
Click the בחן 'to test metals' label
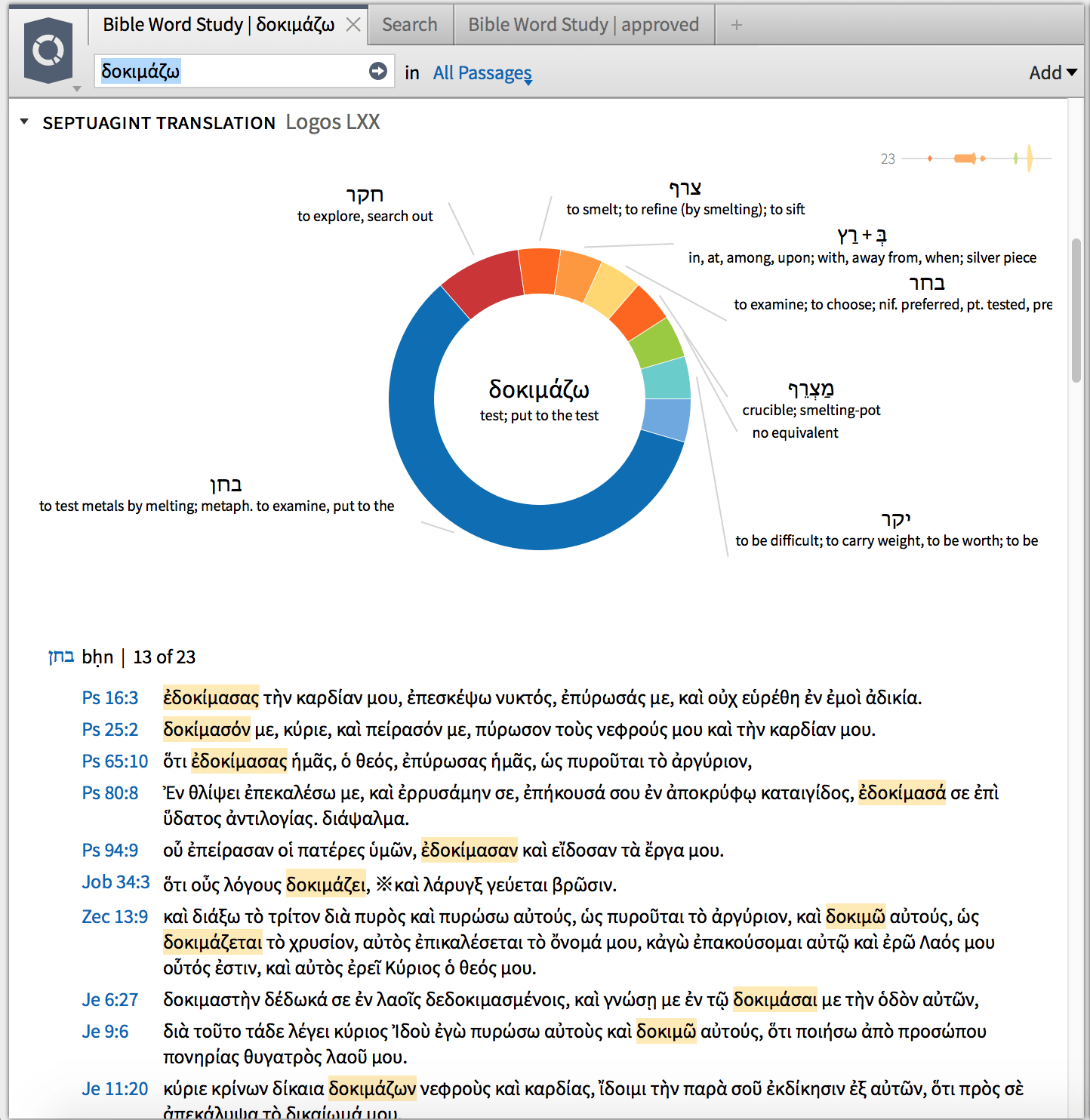(x=217, y=495)
